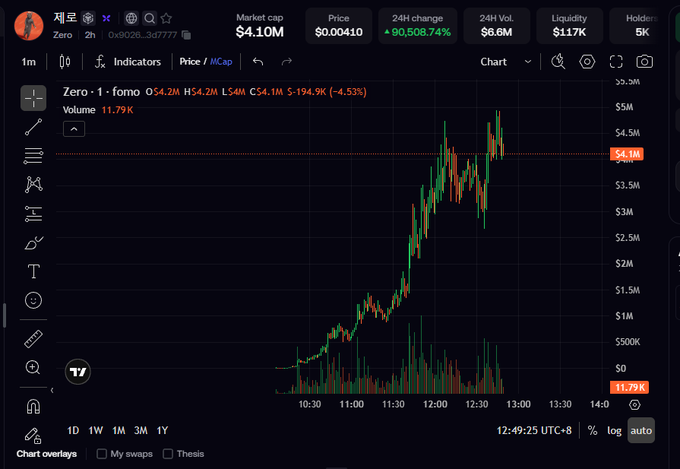Image resolution: width=680 pixels, height=469 pixels.
Task: Click the Market cap $4.10M value
Action: (259, 32)
